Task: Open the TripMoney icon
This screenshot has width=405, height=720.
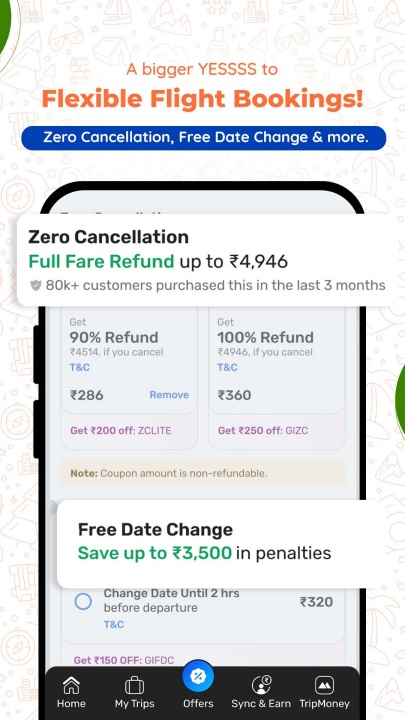Action: [x=324, y=686]
